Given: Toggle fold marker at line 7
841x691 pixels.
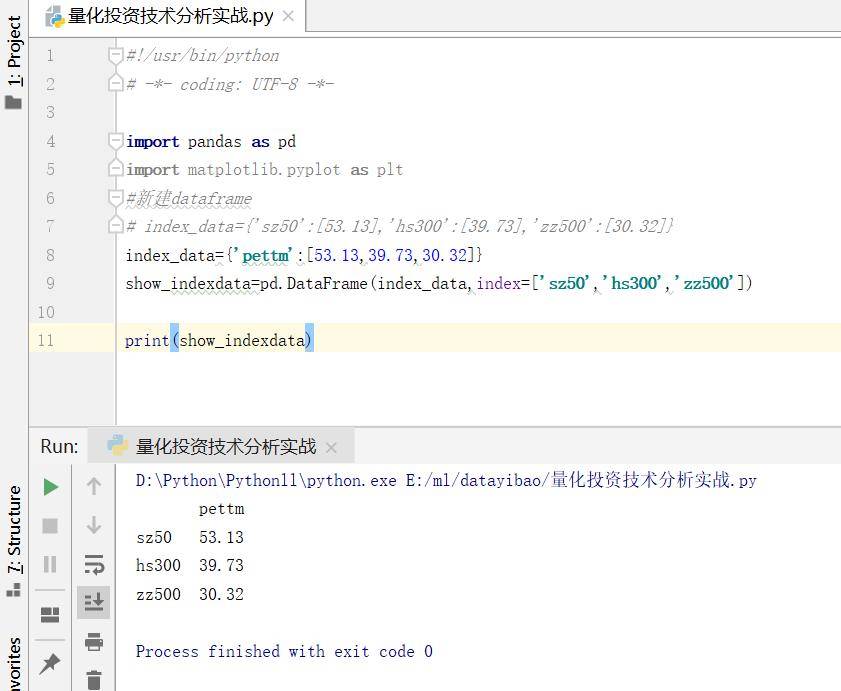Looking at the screenshot, I should tap(115, 226).
